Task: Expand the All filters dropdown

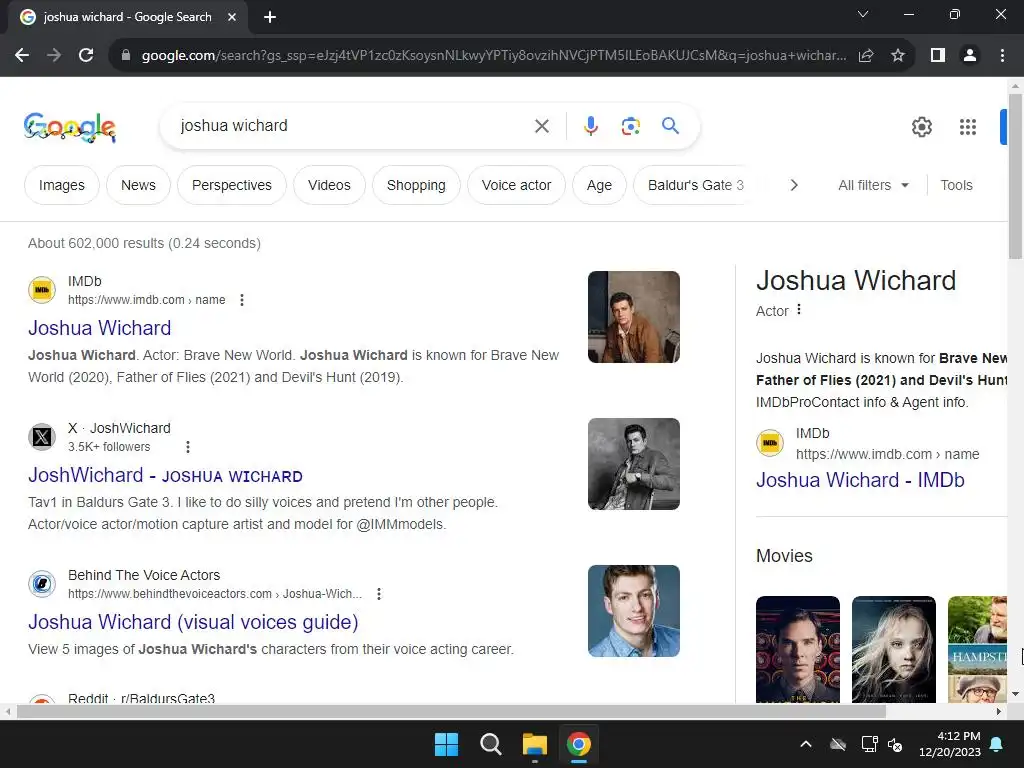Action: 873,185
